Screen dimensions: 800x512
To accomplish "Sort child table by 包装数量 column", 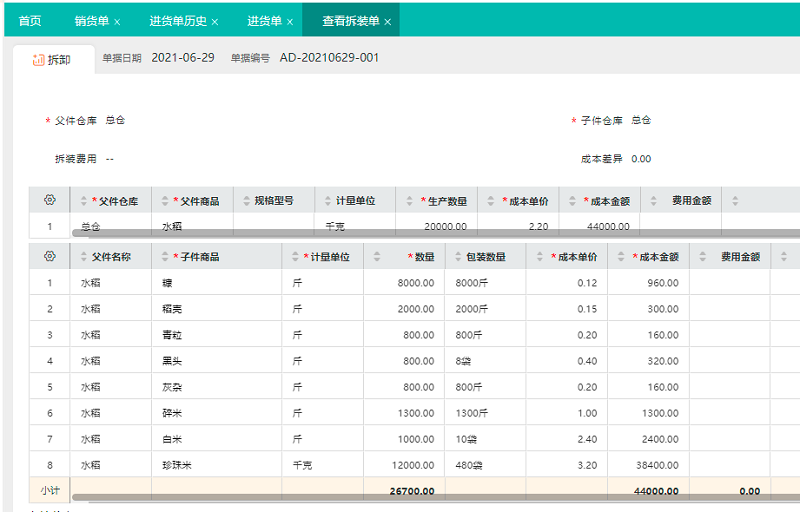I will tap(457, 257).
